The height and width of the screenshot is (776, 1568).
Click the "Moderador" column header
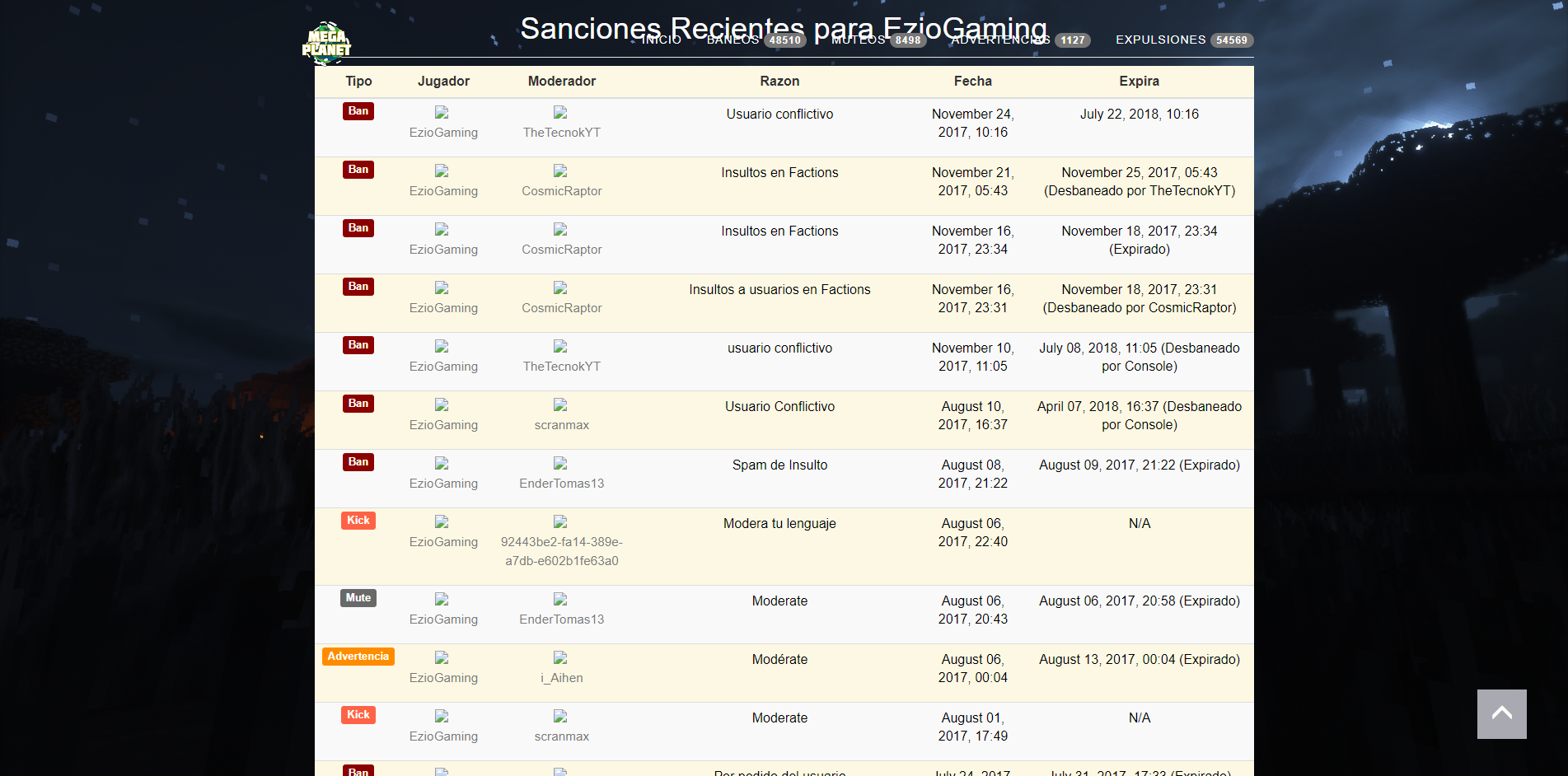pyautogui.click(x=562, y=82)
